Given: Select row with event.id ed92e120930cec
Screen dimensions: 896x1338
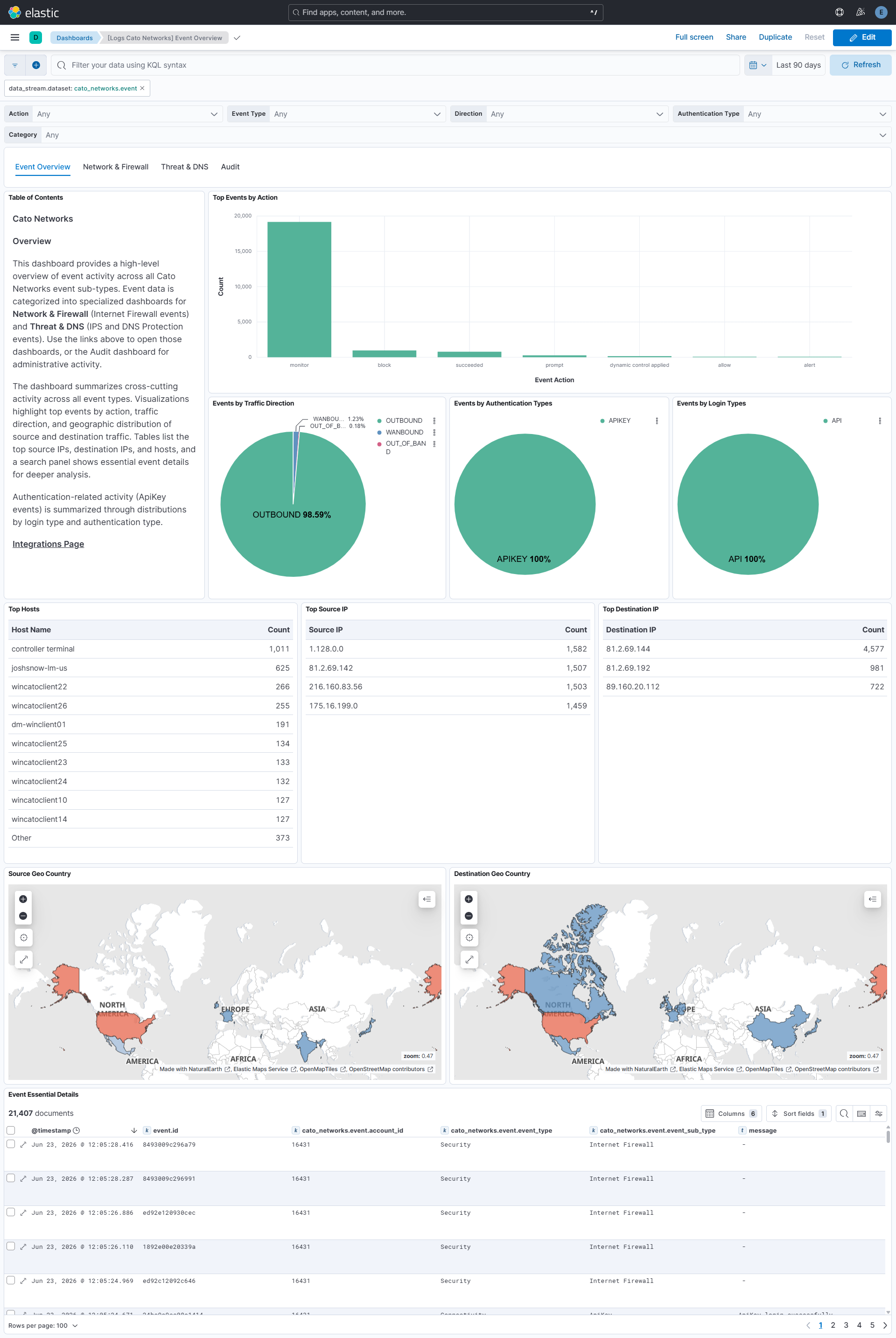Looking at the screenshot, I should 11,1212.
